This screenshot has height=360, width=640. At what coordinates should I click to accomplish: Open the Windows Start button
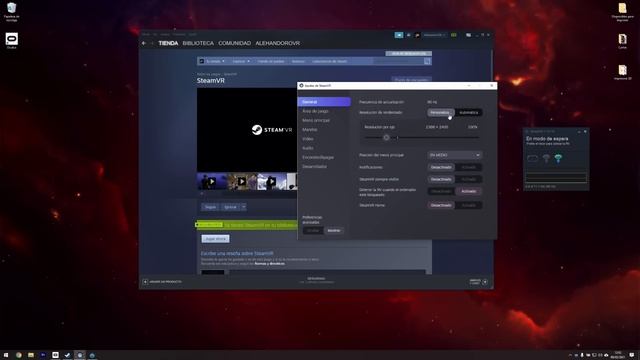[6, 355]
